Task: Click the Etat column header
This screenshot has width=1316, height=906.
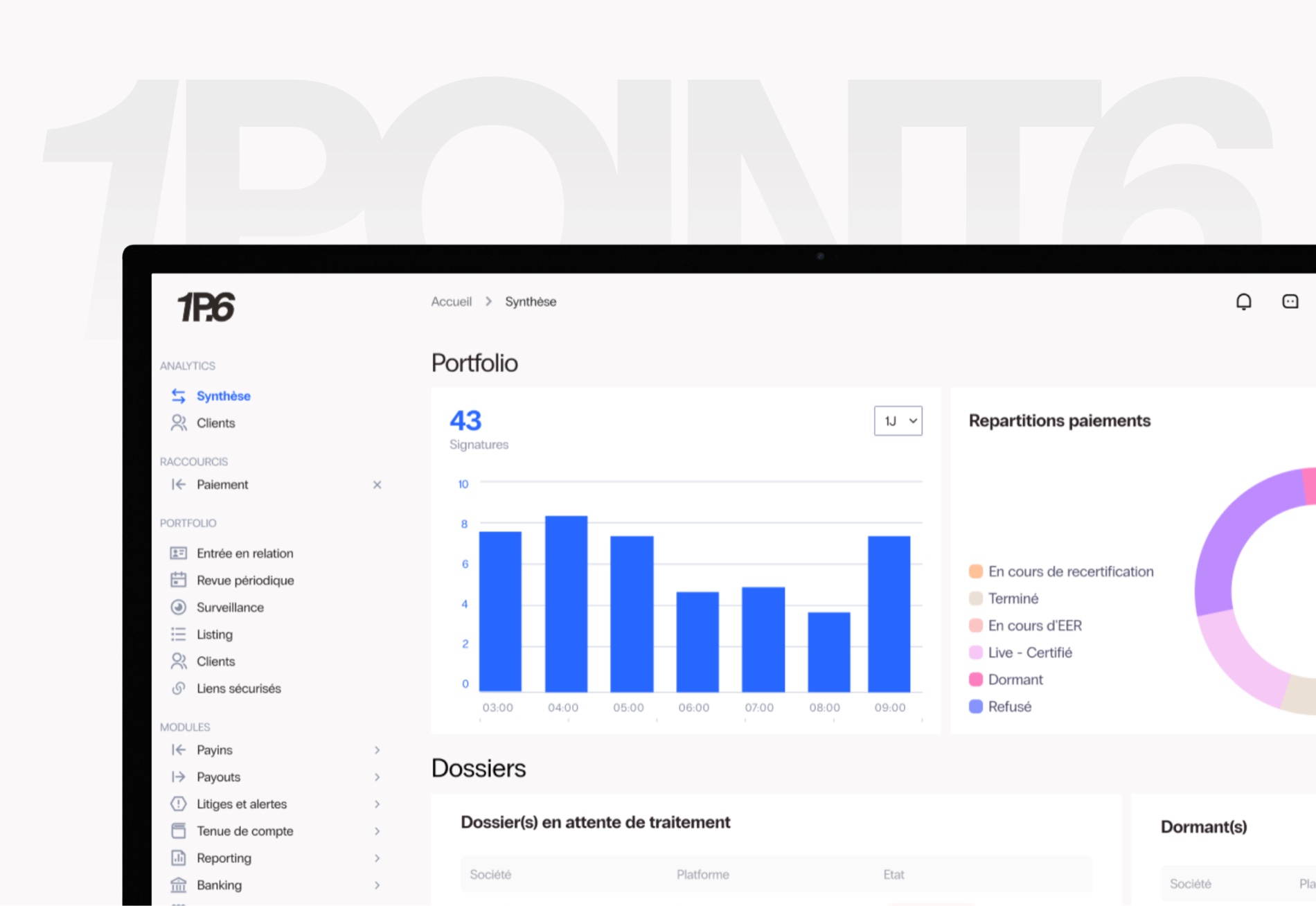Action: coord(893,874)
